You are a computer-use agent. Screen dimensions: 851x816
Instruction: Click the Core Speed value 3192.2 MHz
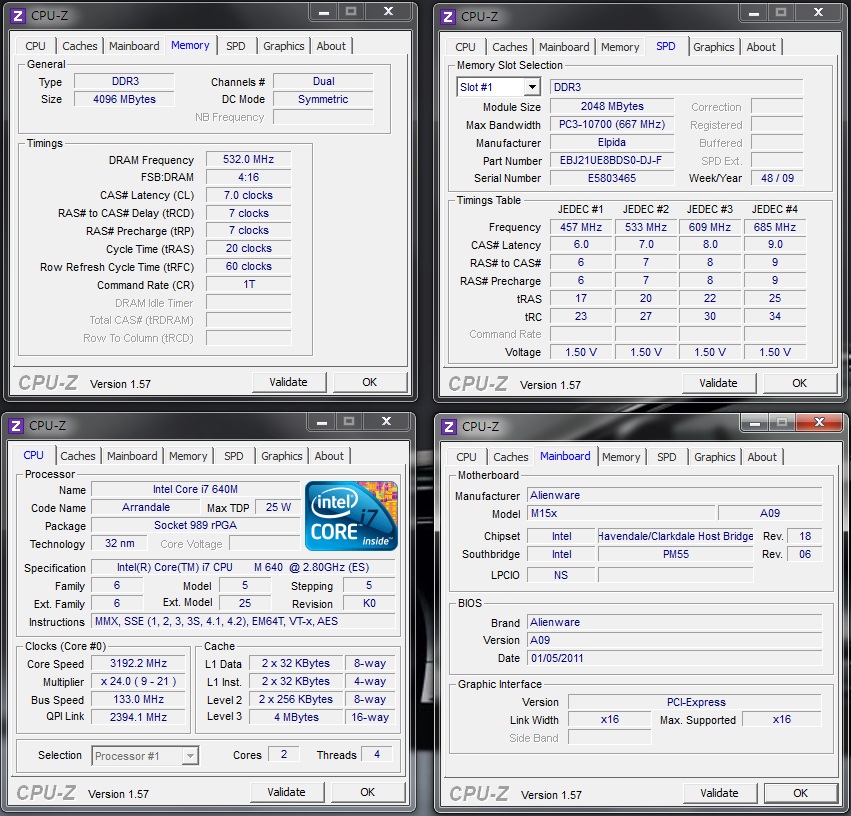(x=138, y=664)
